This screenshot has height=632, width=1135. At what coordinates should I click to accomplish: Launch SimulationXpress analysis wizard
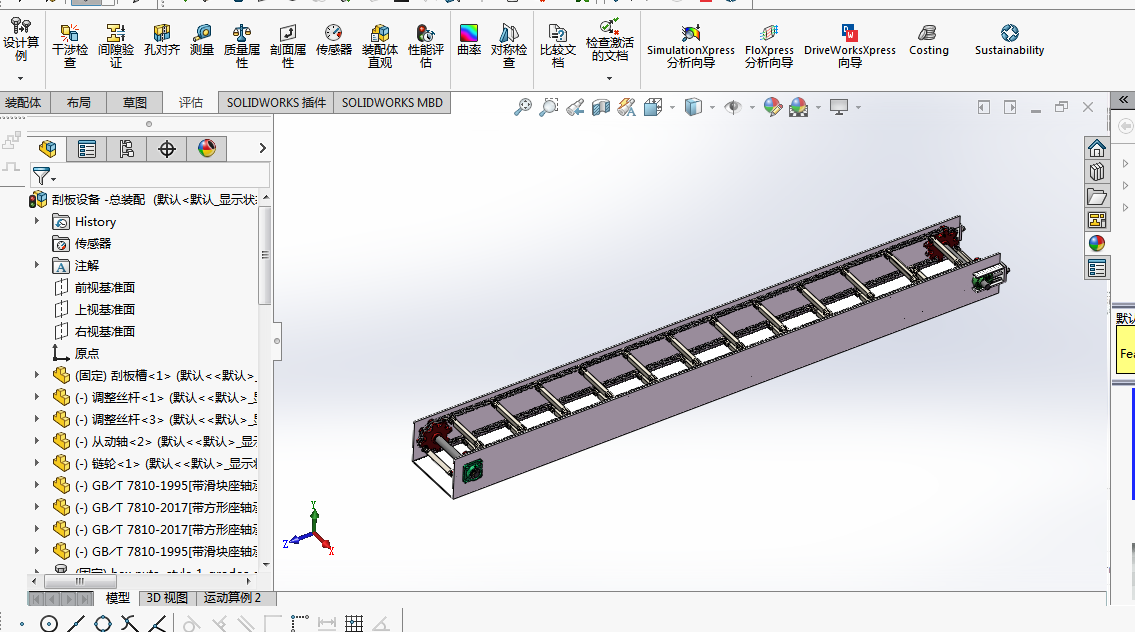coord(691,46)
